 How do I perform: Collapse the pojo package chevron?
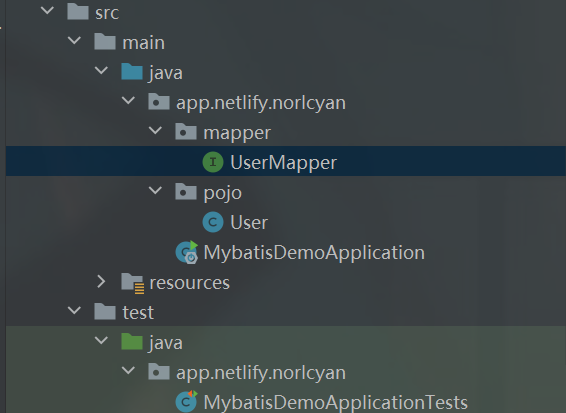156,190
